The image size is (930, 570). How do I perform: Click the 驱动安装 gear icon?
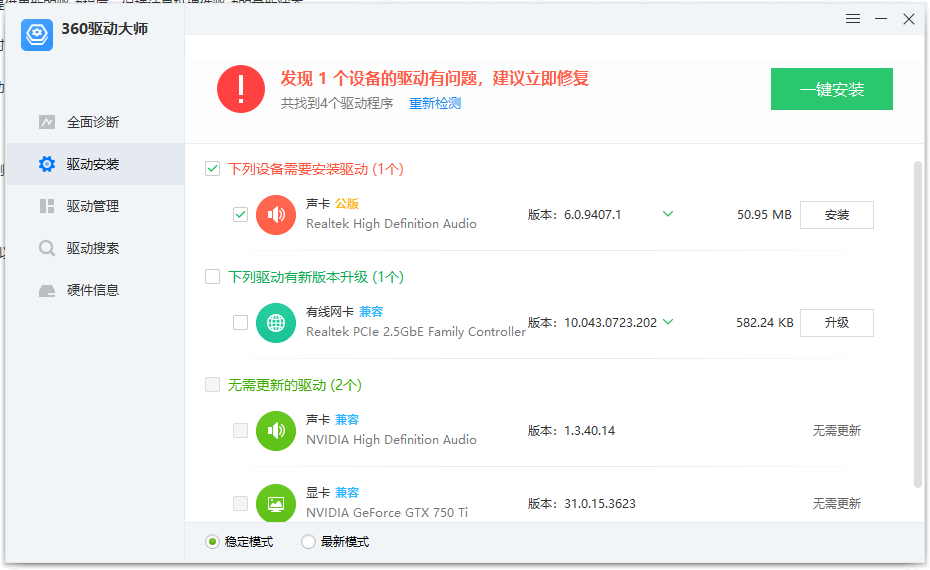(47, 164)
